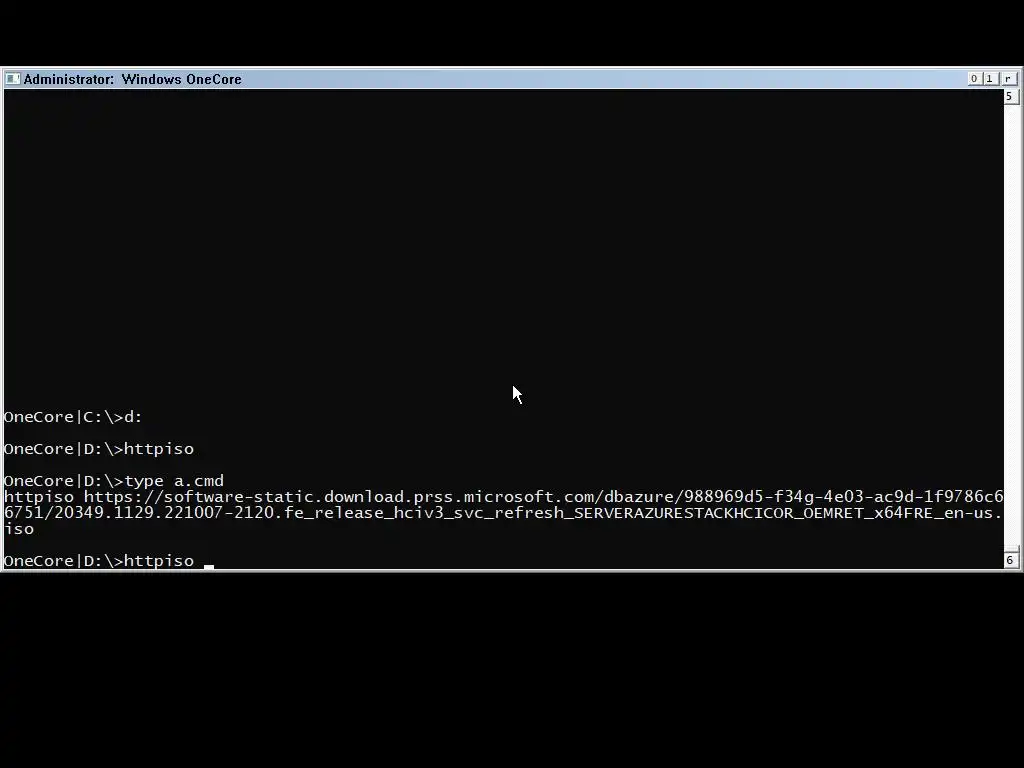The width and height of the screenshot is (1024, 768).
Task: Click the scrollbar down arrow labeled 6
Action: click(x=1010, y=560)
